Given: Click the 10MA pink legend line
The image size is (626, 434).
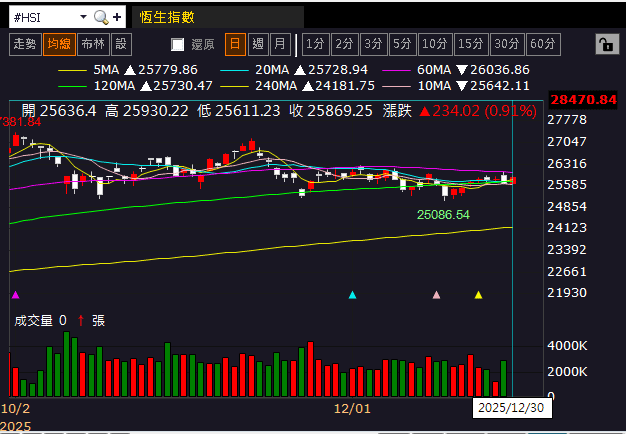Looking at the screenshot, I should [396, 86].
